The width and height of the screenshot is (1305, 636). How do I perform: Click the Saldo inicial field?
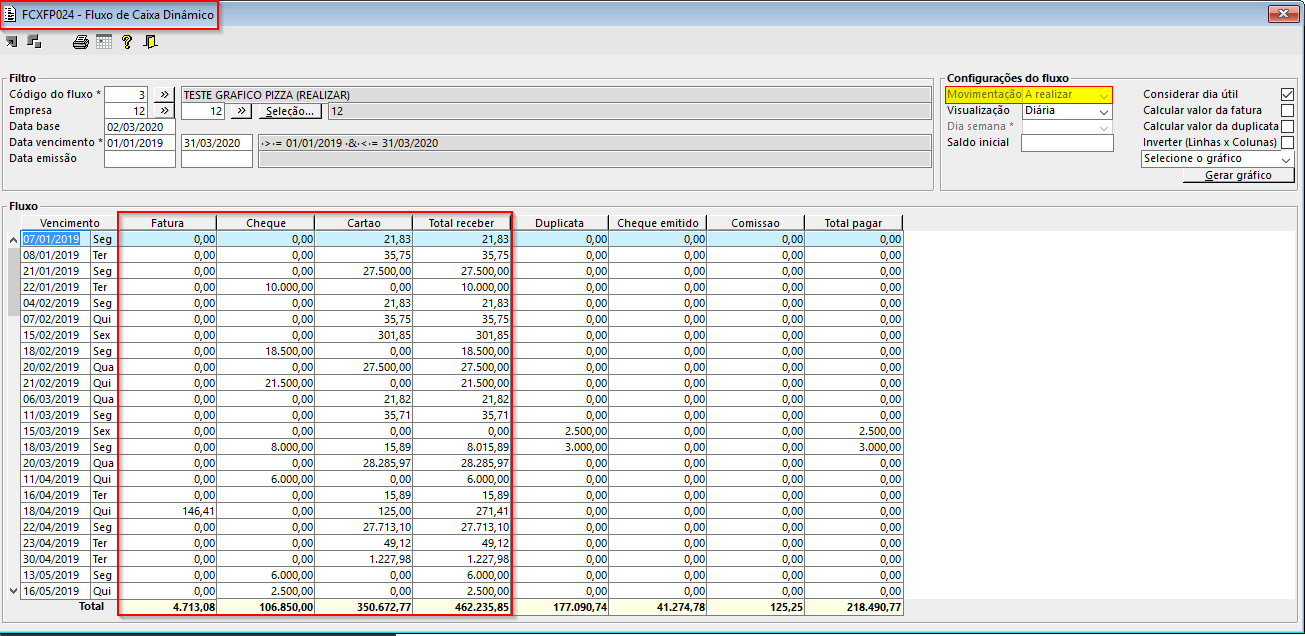click(x=1067, y=143)
